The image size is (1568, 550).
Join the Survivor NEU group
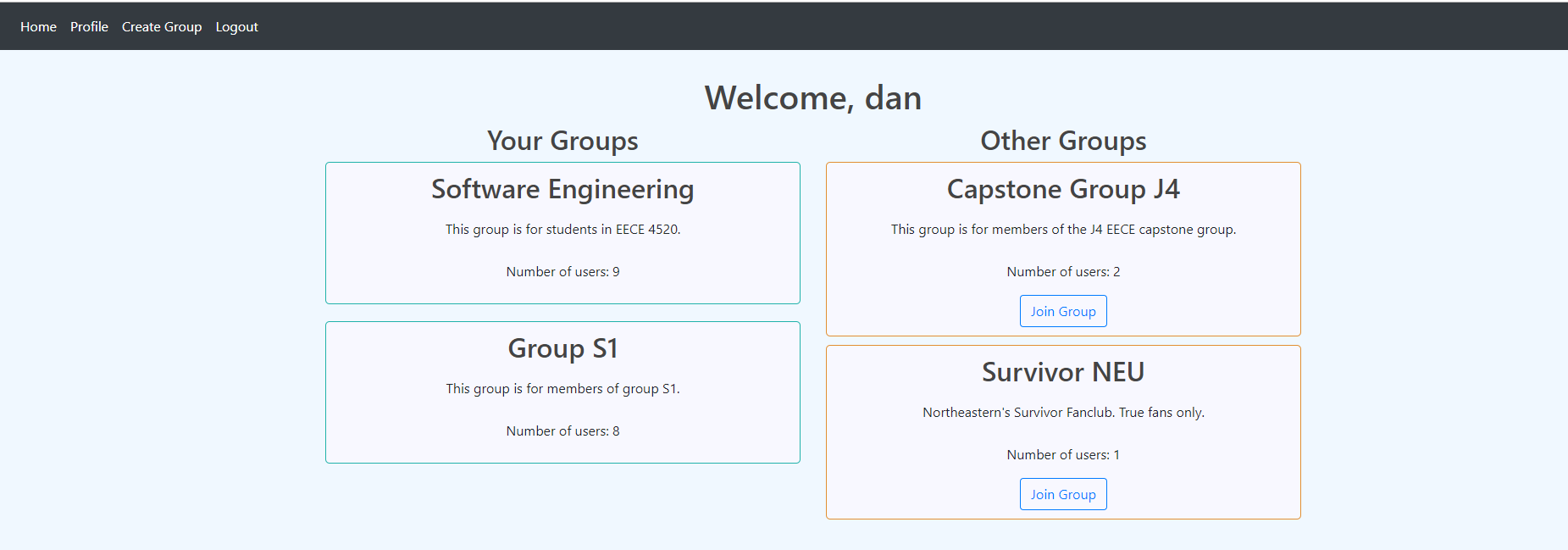pos(1063,494)
